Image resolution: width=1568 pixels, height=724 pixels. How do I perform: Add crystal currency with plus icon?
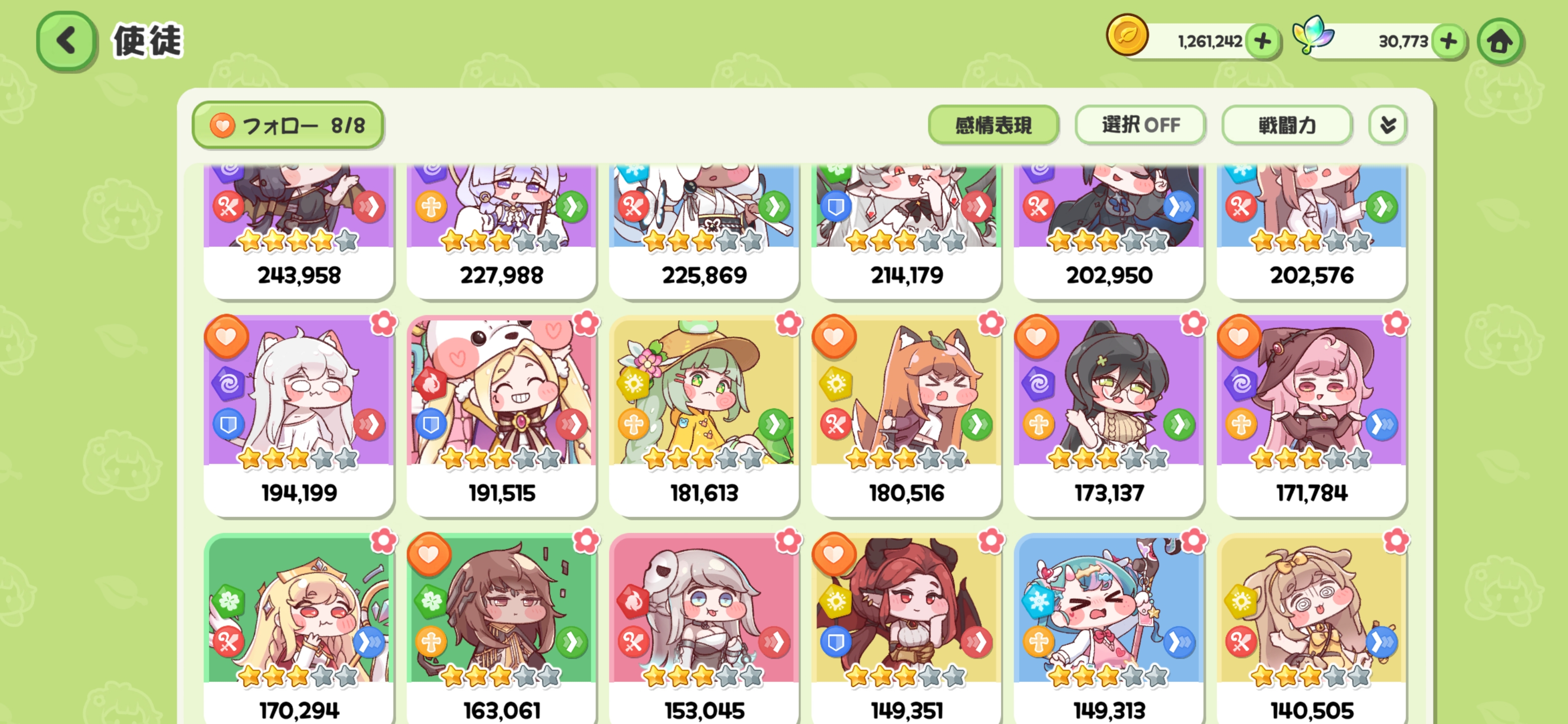pyautogui.click(x=1448, y=41)
